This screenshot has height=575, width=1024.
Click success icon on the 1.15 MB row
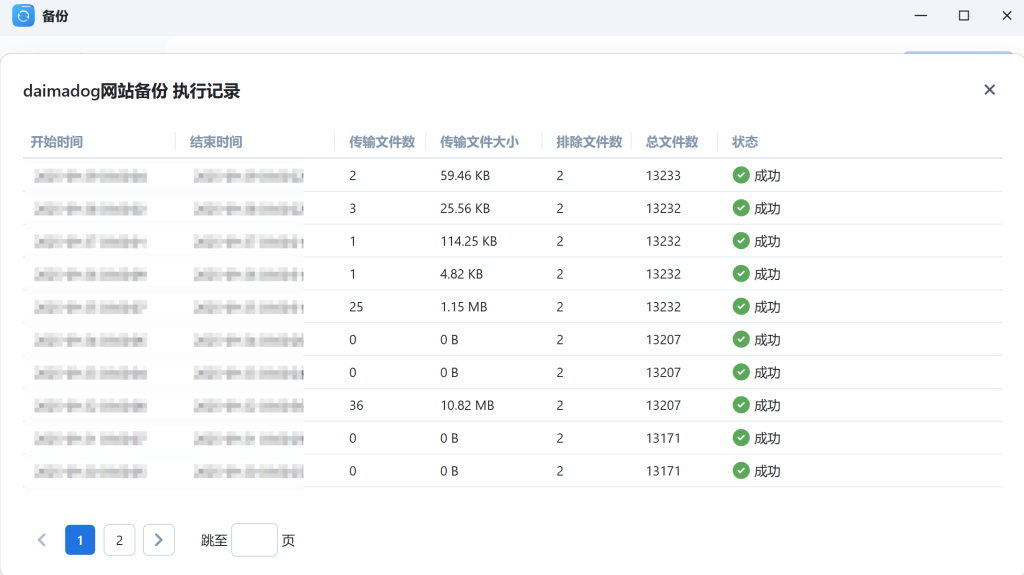click(x=741, y=307)
